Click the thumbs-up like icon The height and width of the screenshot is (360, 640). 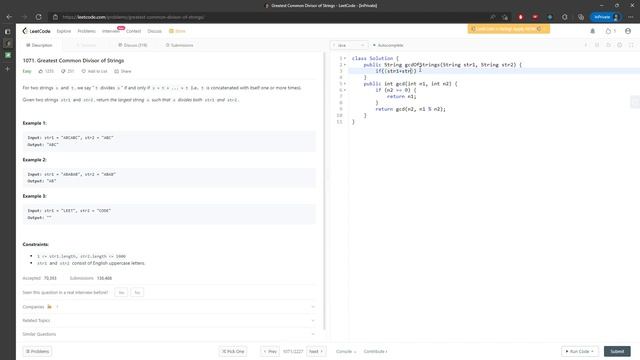pos(41,71)
